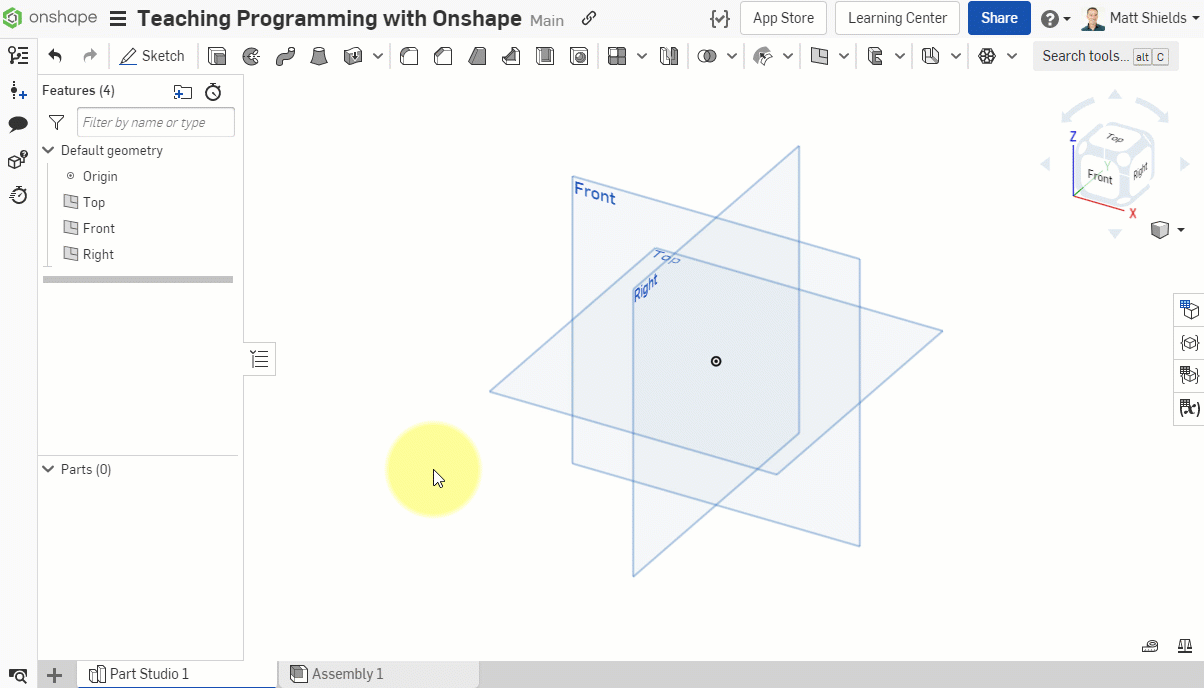This screenshot has width=1204, height=688.
Task: Click the Share button
Action: pos(998,17)
